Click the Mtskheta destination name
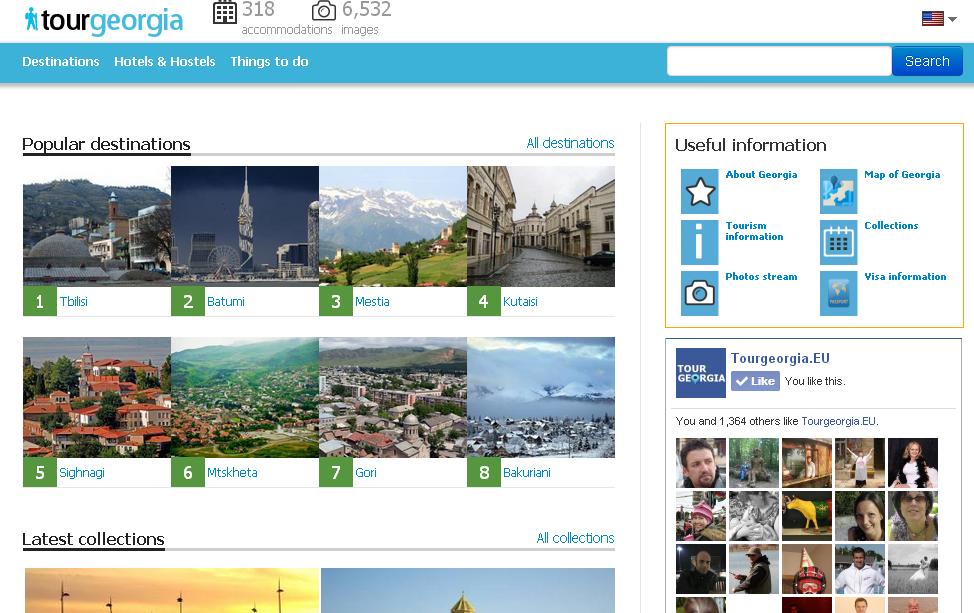The image size is (974, 613). pos(232,473)
